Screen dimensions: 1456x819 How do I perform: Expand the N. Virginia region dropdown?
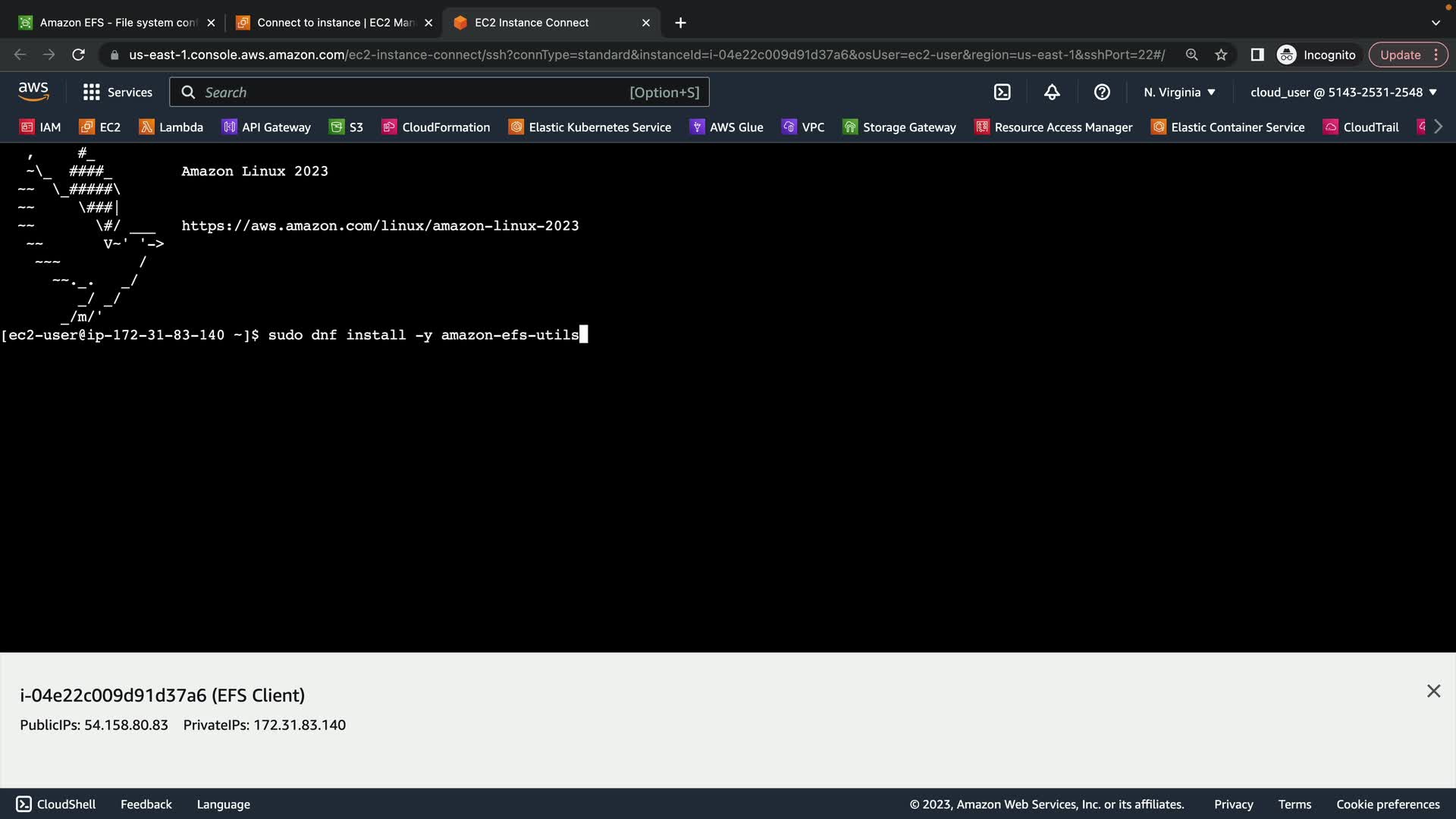click(x=1179, y=93)
